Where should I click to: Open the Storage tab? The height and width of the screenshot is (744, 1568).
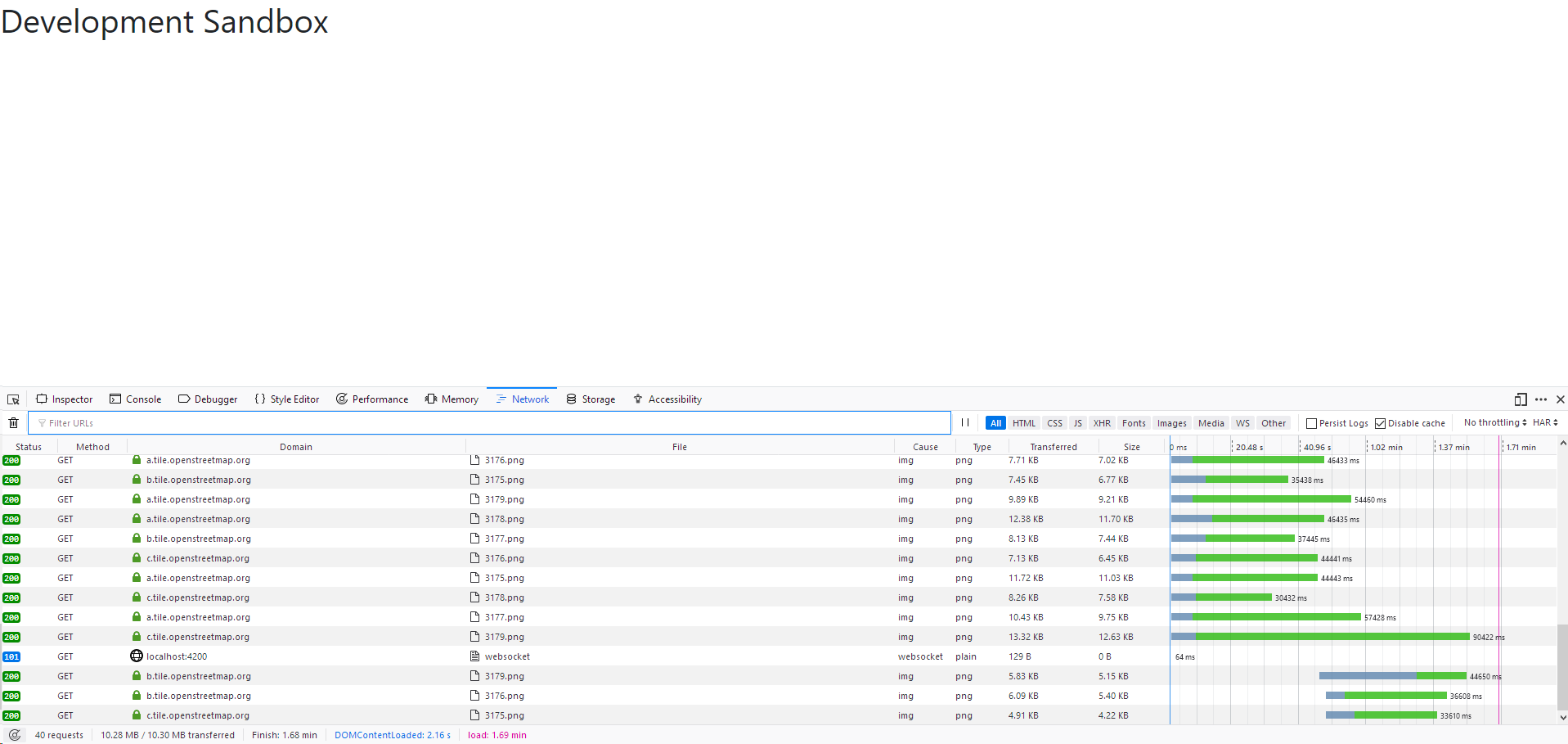coord(591,399)
